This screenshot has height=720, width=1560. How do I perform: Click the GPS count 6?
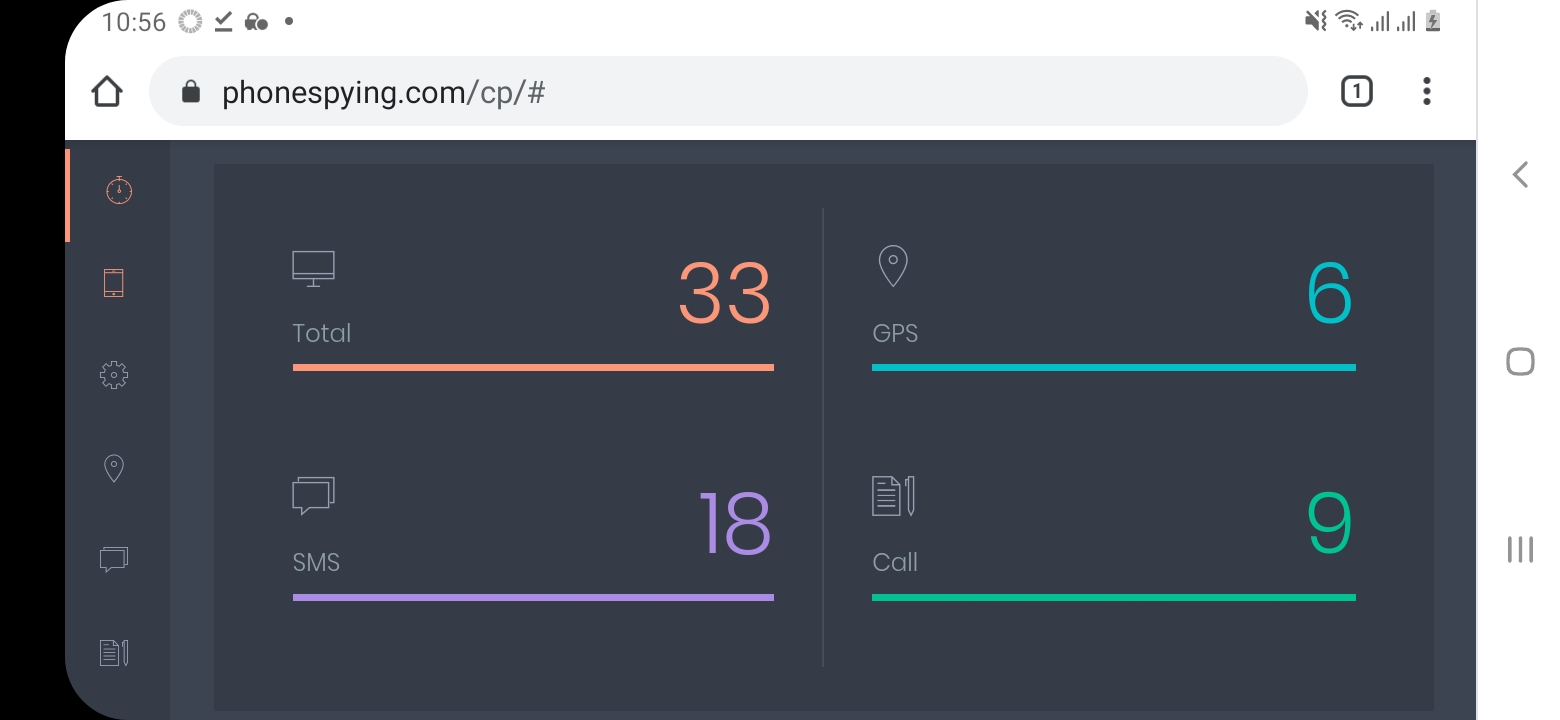tap(1330, 294)
